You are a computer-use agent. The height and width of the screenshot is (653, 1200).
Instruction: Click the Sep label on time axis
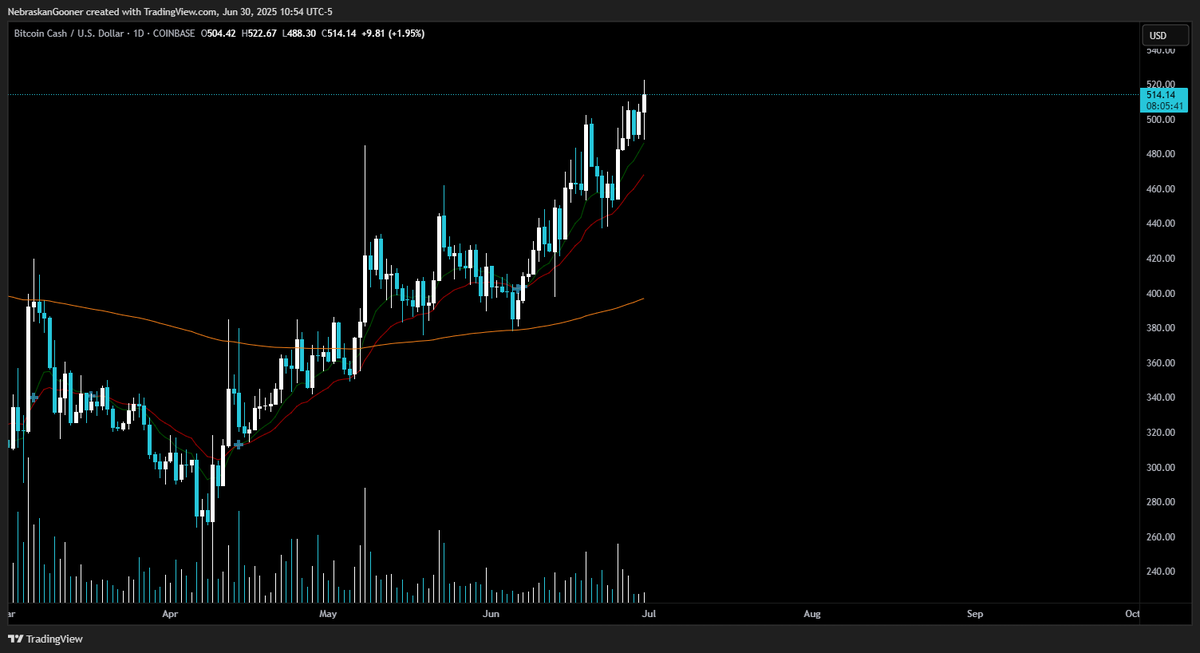point(975,613)
